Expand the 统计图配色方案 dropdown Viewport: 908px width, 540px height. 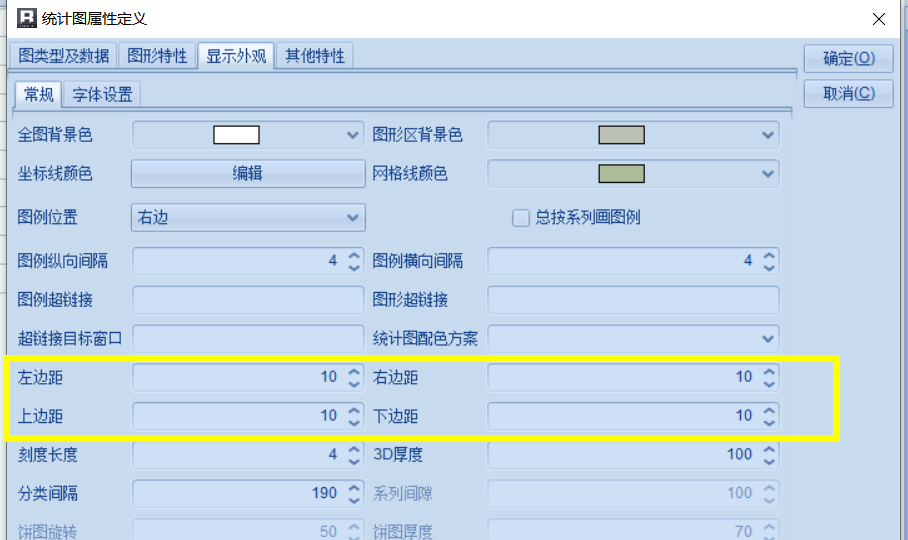(x=634, y=339)
